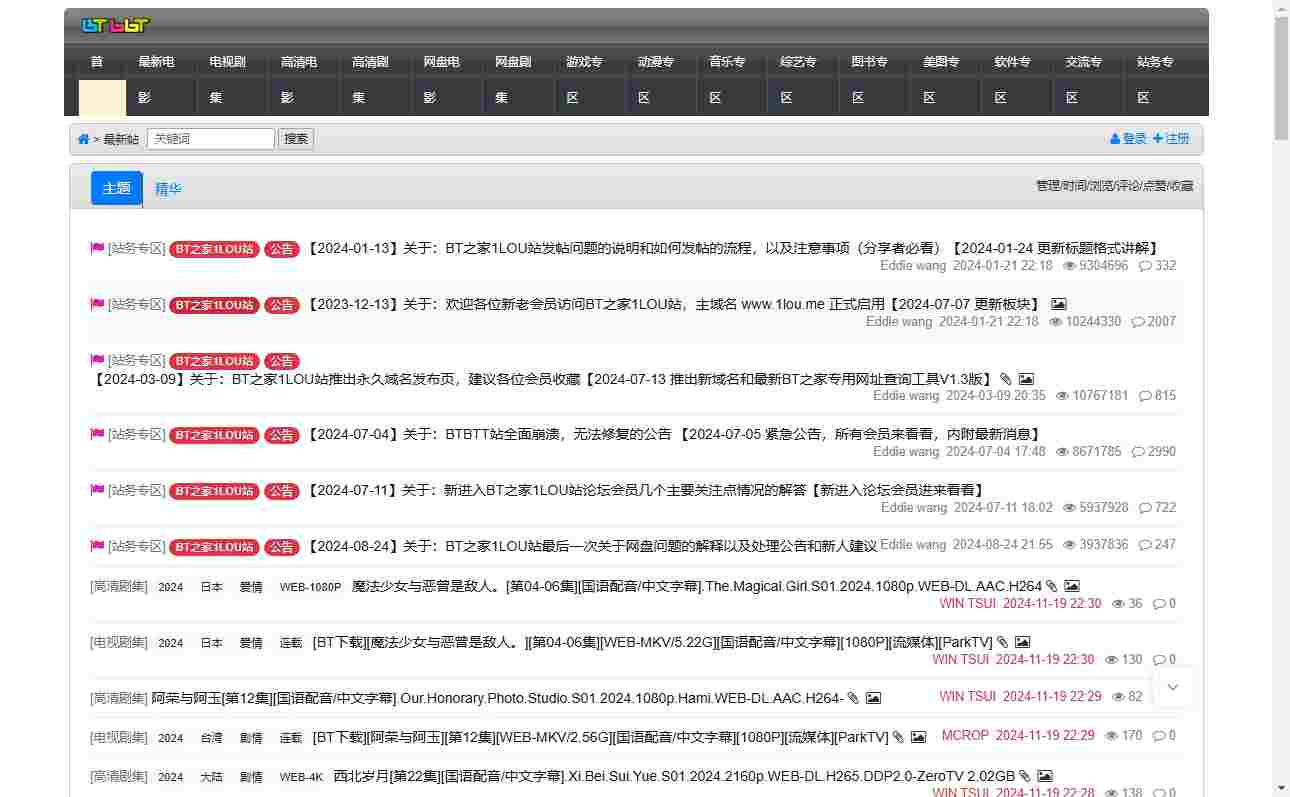Click the paperclip icon on the 2024-03-09 announcement
1290x797 pixels.
1006,379
